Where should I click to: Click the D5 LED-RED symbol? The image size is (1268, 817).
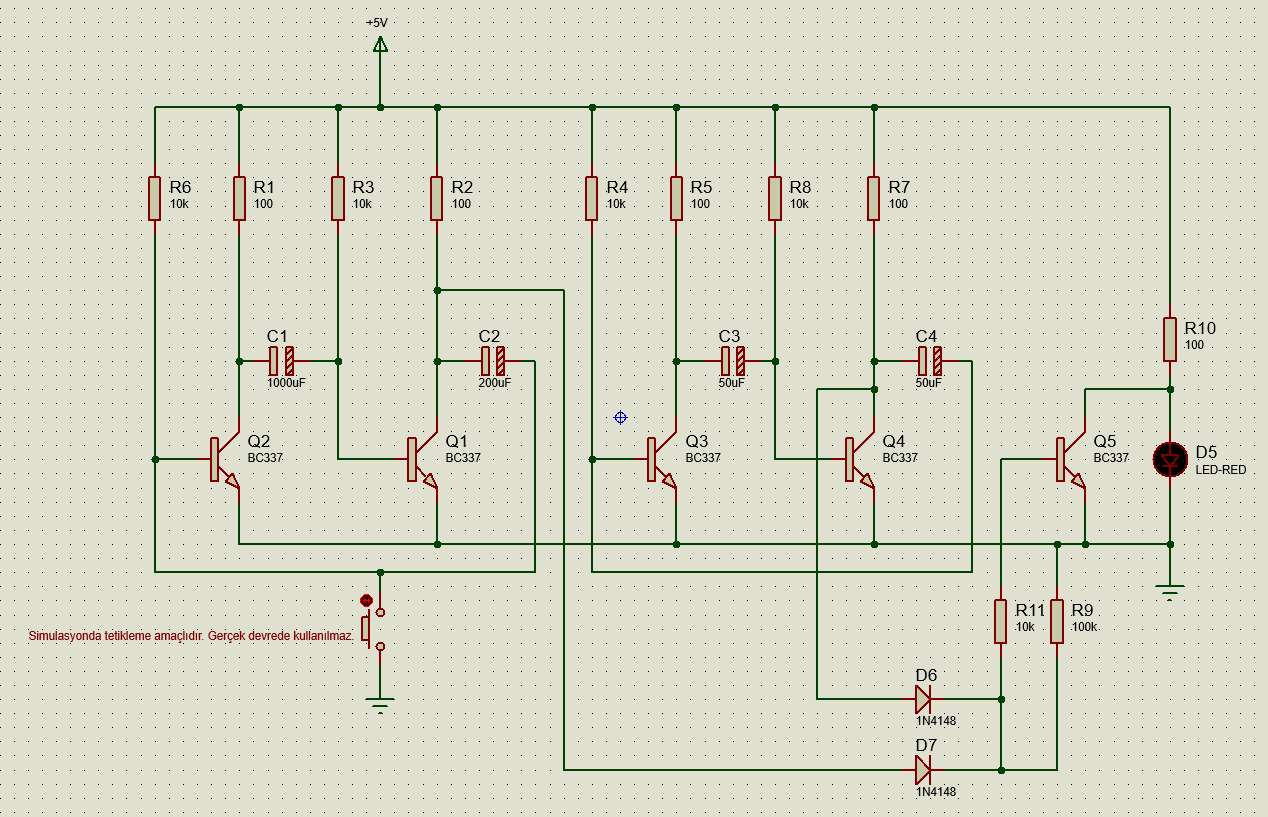click(x=1170, y=460)
